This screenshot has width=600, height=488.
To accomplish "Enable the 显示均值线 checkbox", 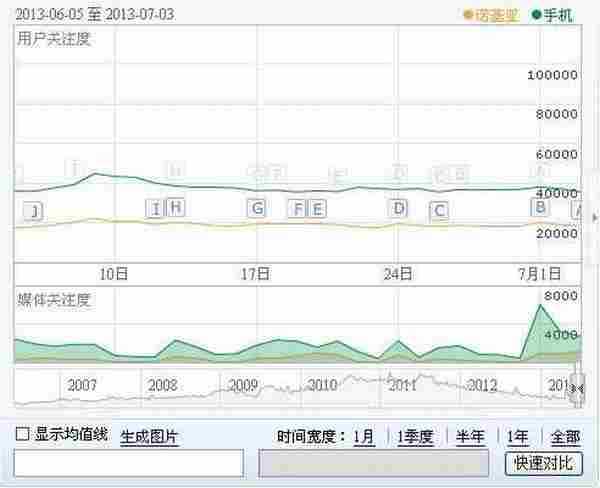I will pyautogui.click(x=22, y=435).
